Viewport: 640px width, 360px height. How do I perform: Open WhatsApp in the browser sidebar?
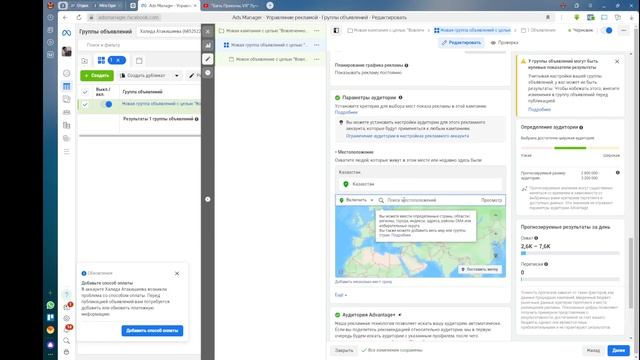pyautogui.click(x=50, y=305)
